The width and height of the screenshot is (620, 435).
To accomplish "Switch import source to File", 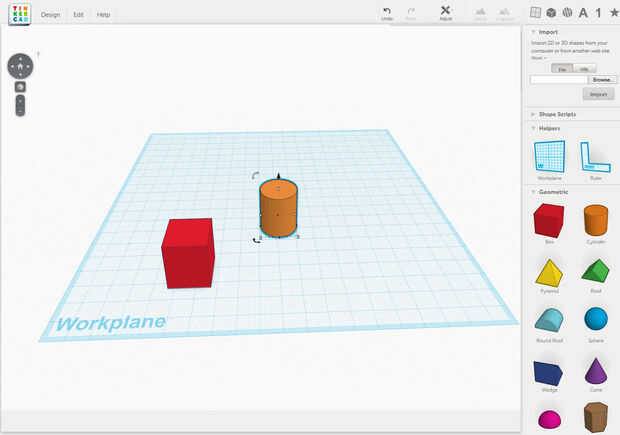I will (562, 69).
